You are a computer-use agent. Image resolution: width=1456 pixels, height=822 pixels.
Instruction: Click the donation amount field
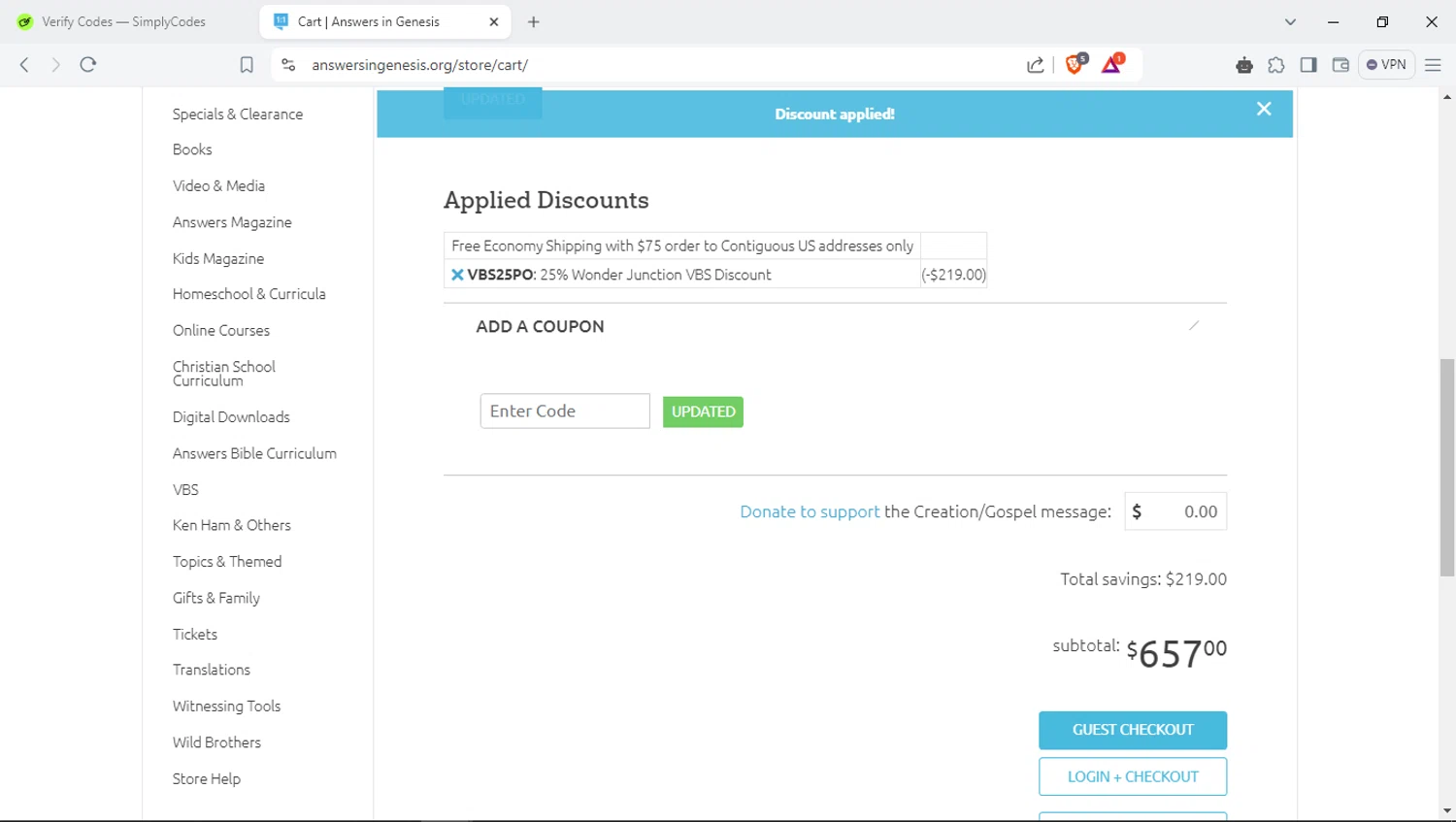coord(1175,511)
